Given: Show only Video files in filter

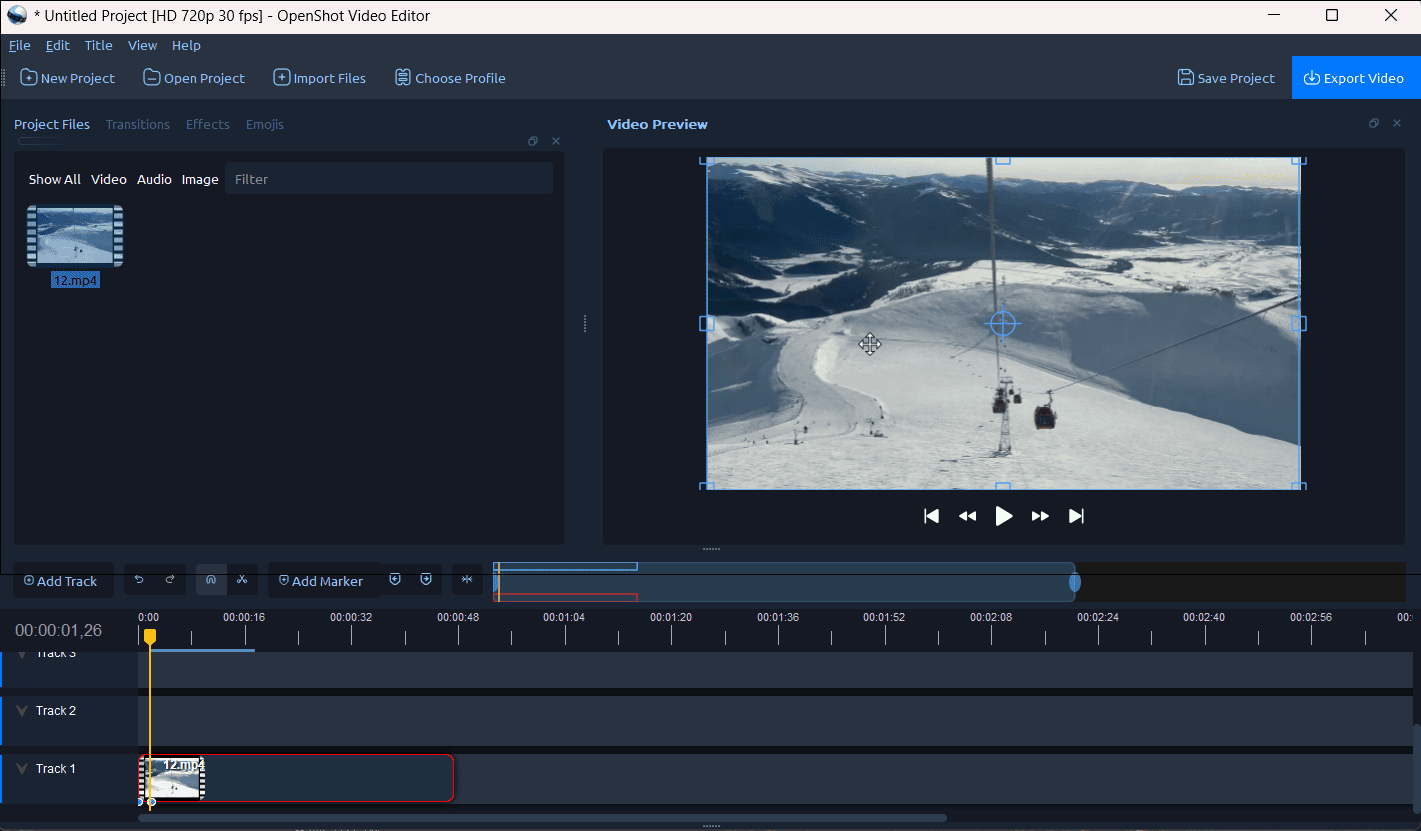Looking at the screenshot, I should coord(109,179).
